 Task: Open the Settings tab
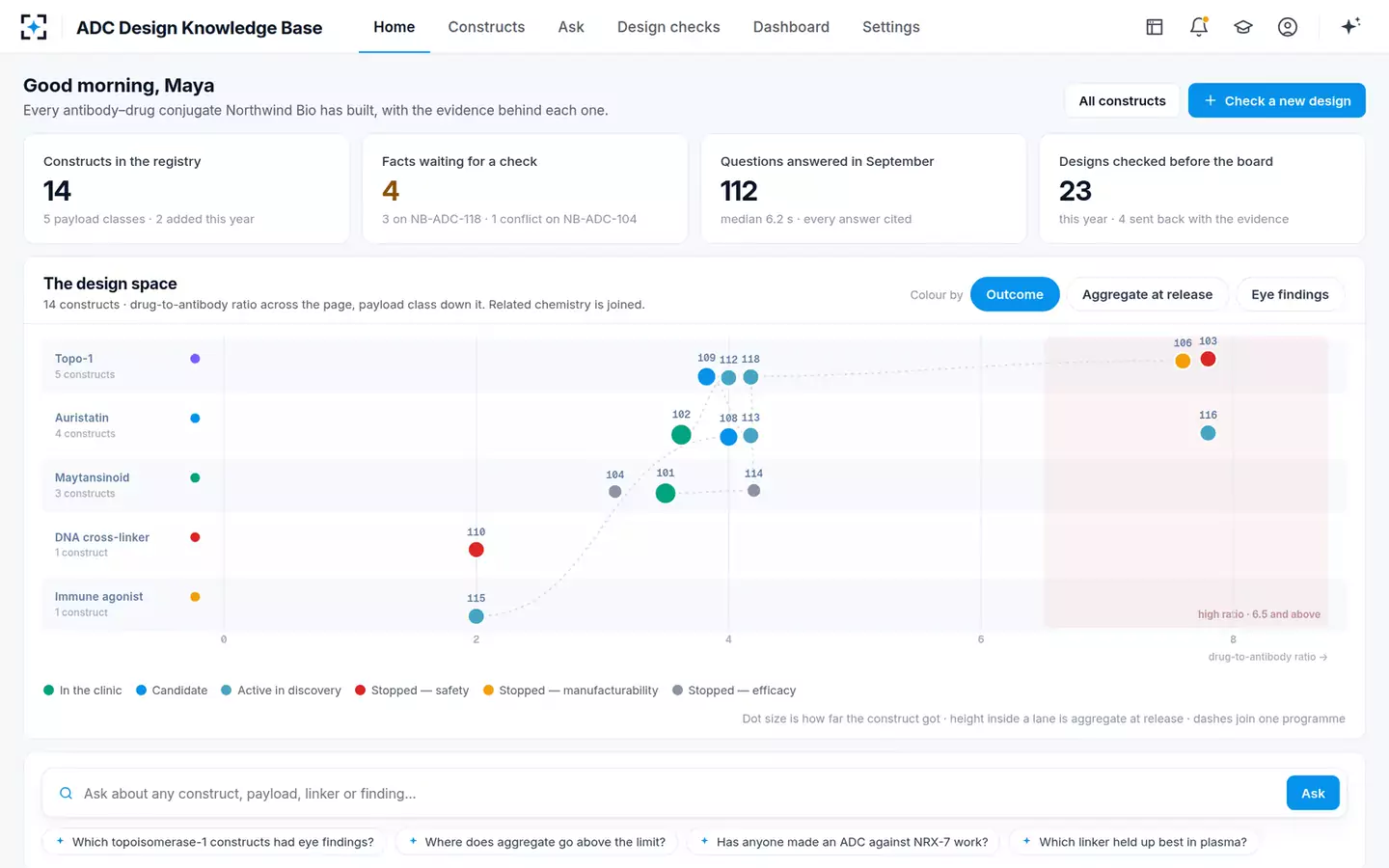(891, 27)
